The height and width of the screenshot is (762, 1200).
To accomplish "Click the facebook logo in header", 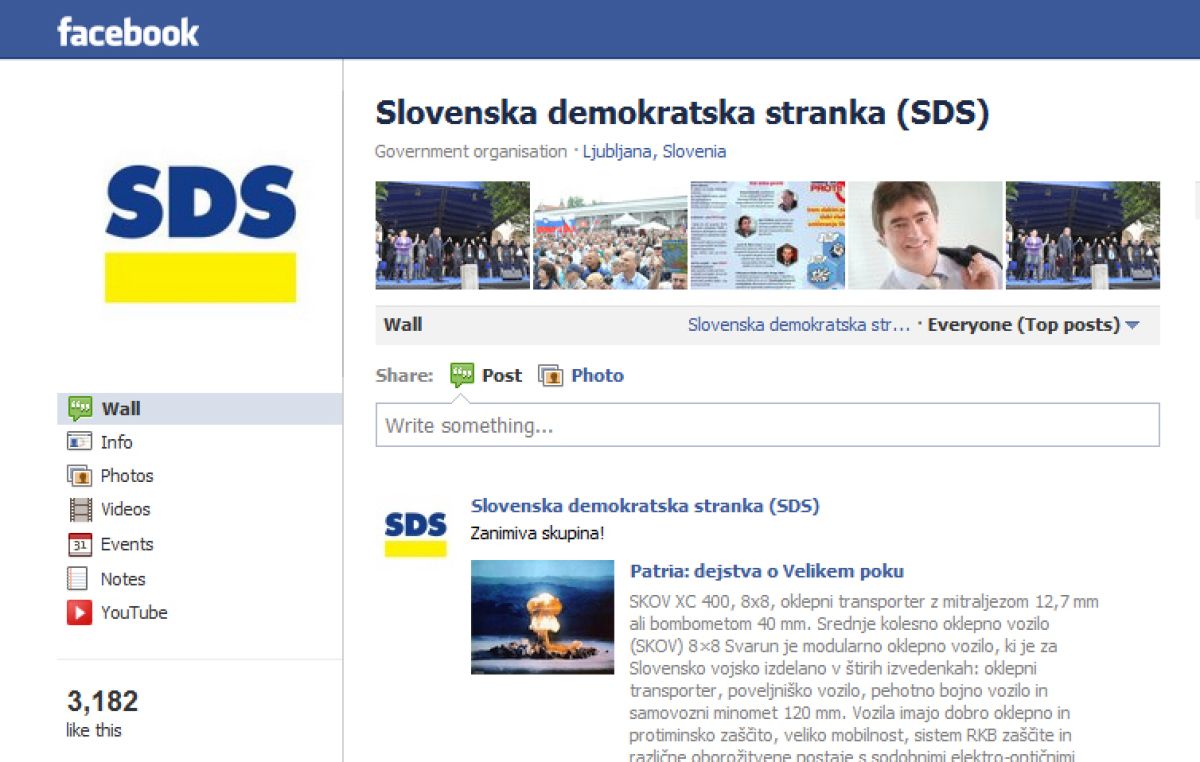I will (x=128, y=32).
